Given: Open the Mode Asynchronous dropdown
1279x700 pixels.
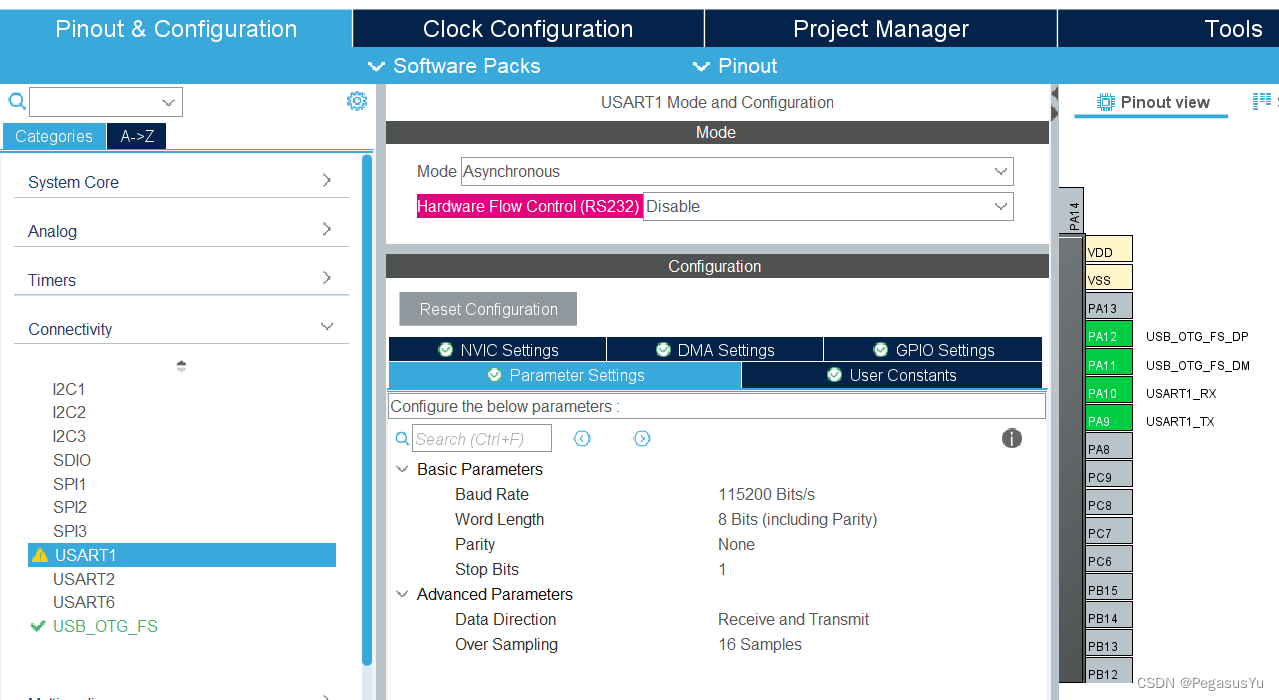Looking at the screenshot, I should coord(737,172).
